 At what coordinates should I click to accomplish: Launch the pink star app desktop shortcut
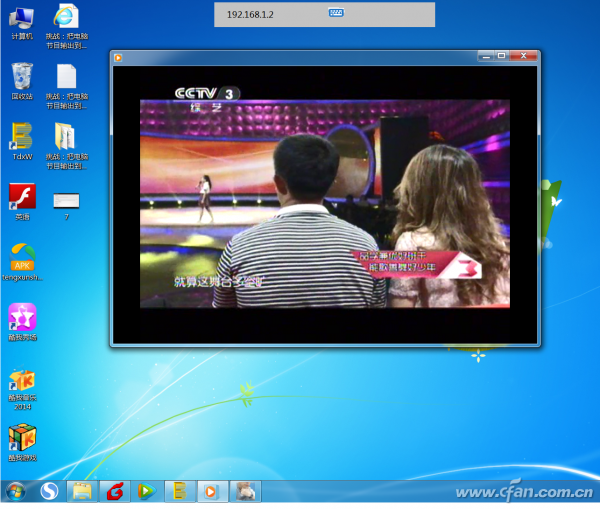pos(22,322)
